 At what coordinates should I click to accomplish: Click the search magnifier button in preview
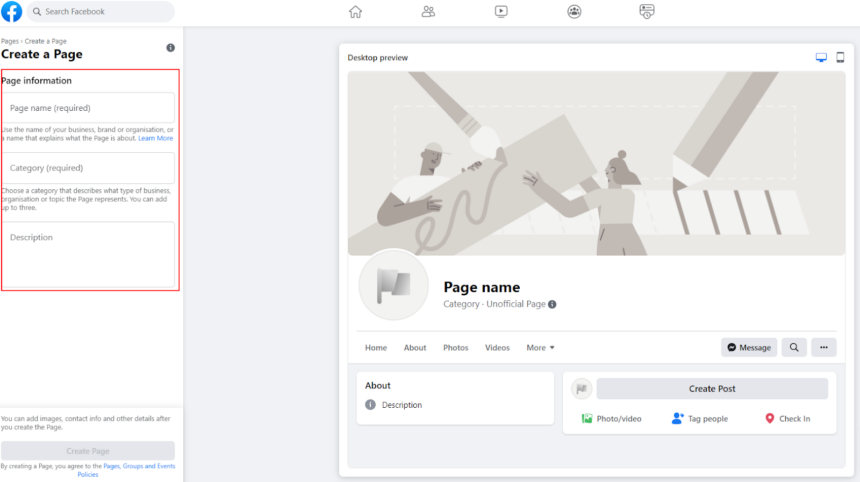click(794, 347)
